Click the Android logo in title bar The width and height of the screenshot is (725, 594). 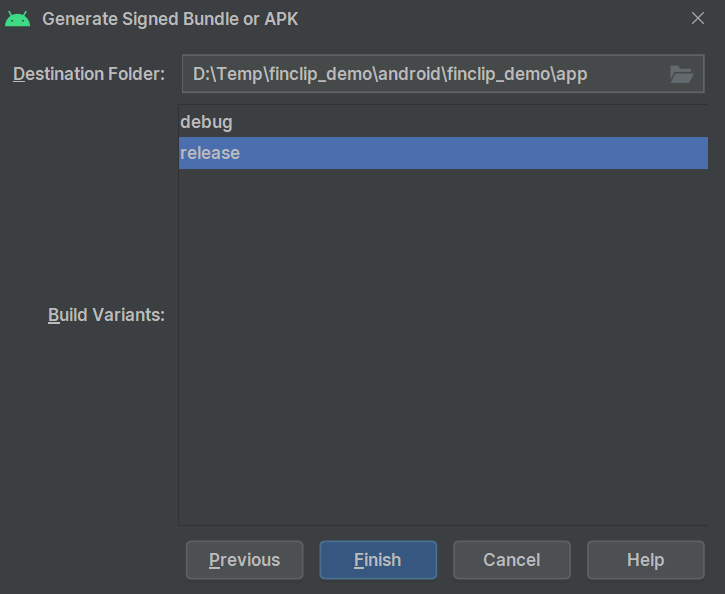18,19
